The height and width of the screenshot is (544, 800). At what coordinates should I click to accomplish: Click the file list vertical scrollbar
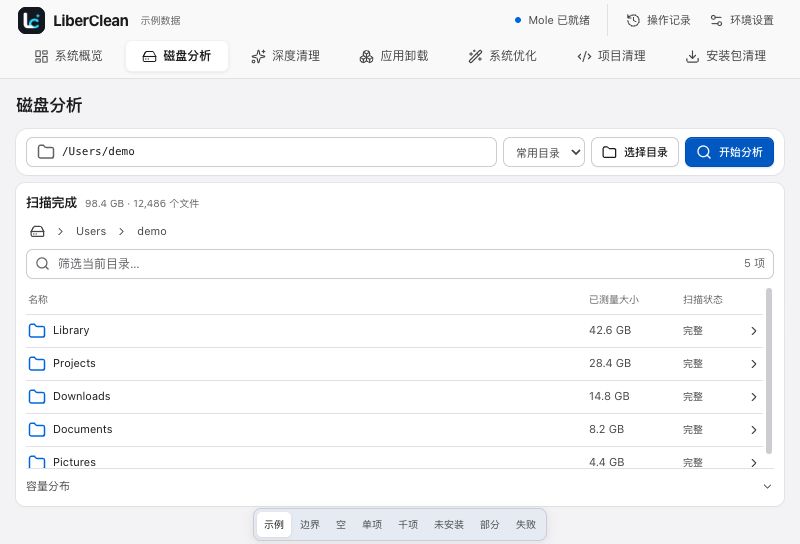pos(769,371)
